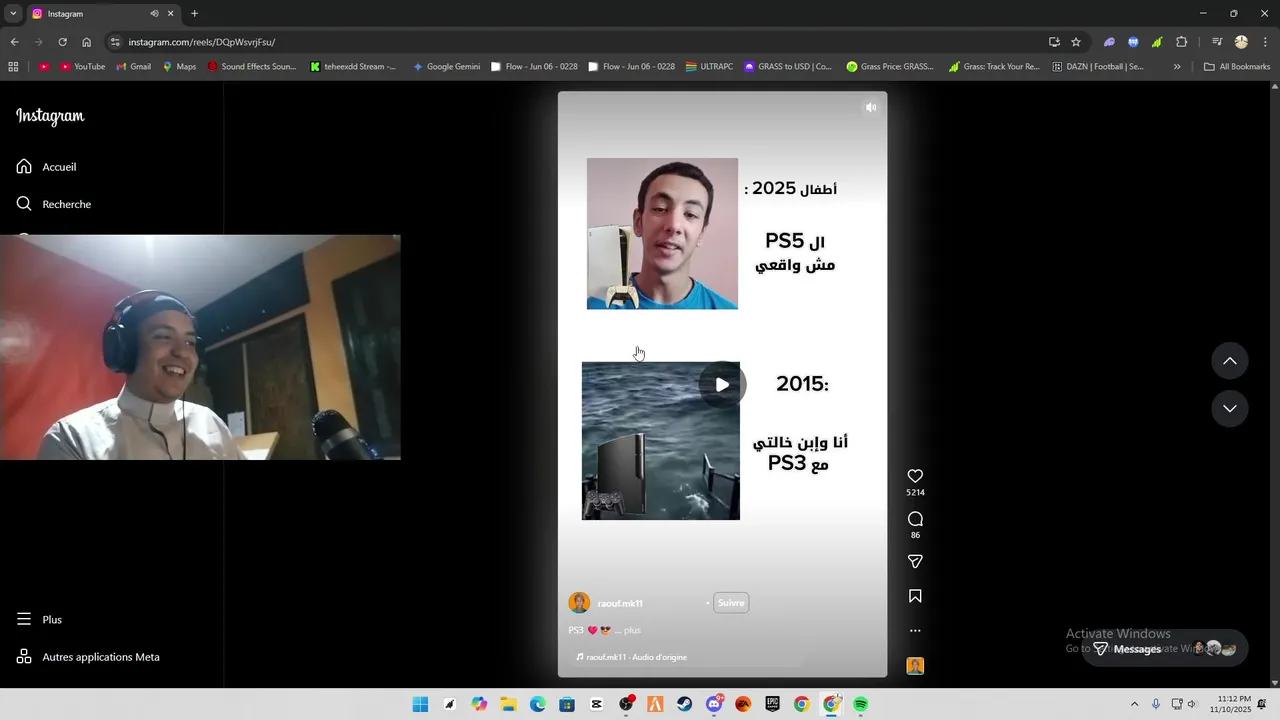The height and width of the screenshot is (720, 1280).
Task: Open the audio thumbnail below the more options
Action: click(915, 666)
